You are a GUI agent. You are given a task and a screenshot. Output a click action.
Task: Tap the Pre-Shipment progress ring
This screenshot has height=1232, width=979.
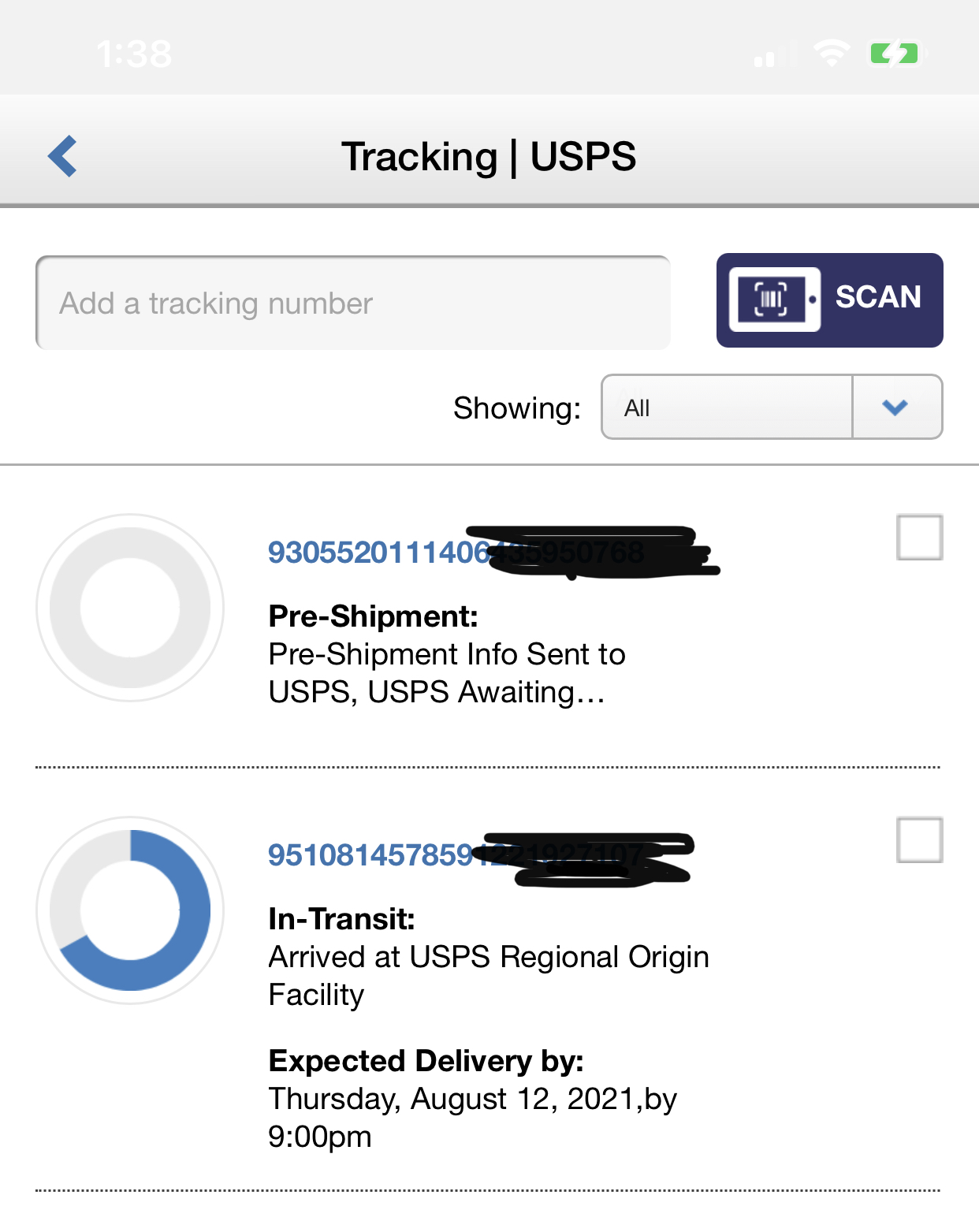coord(128,607)
